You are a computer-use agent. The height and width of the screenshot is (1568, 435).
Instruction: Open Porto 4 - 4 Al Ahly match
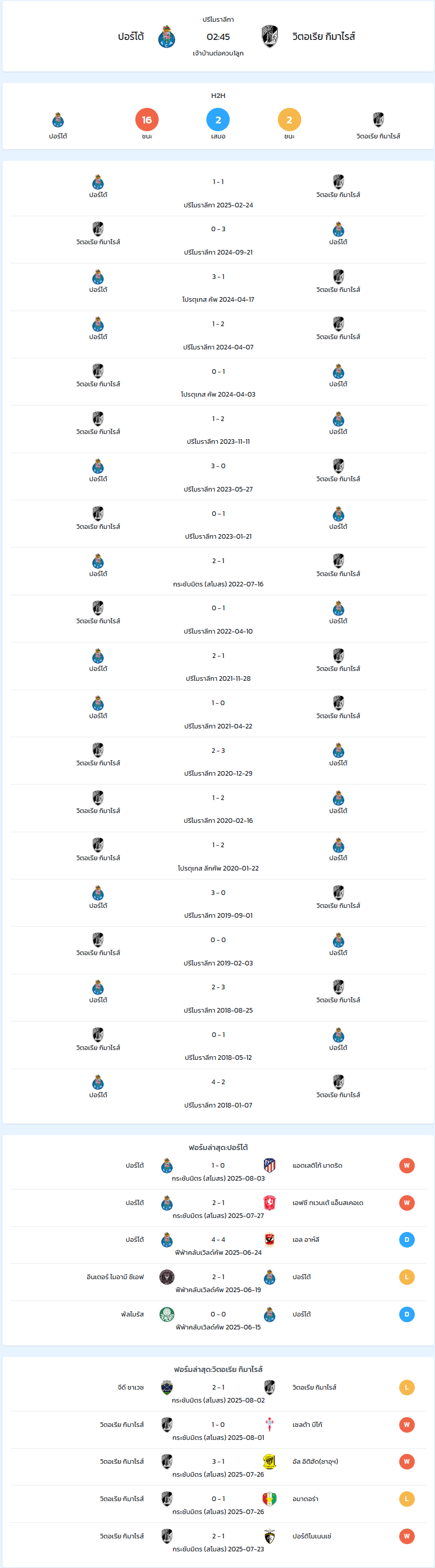(x=218, y=1245)
